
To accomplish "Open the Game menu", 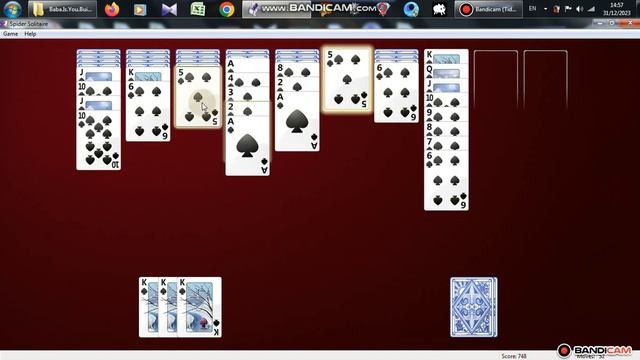I will (x=10, y=34).
